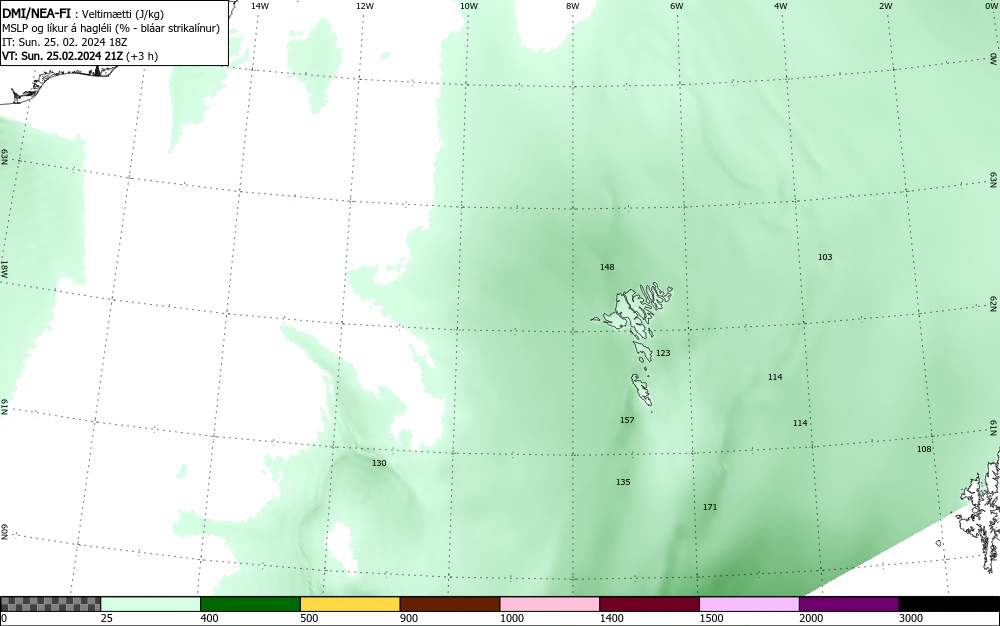Click the map value 148

pos(607,267)
